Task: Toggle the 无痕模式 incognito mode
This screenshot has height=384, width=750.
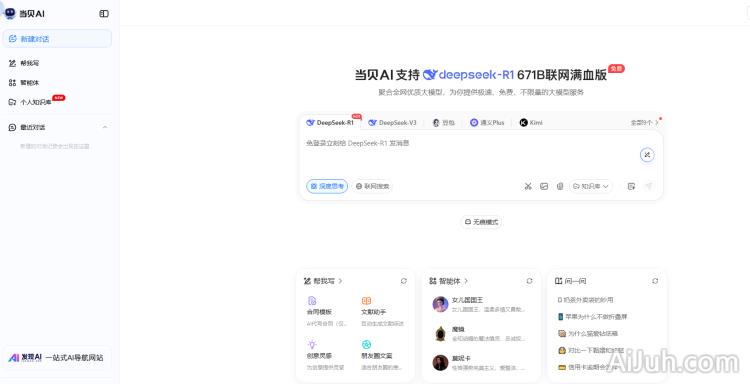Action: pyautogui.click(x=481, y=222)
